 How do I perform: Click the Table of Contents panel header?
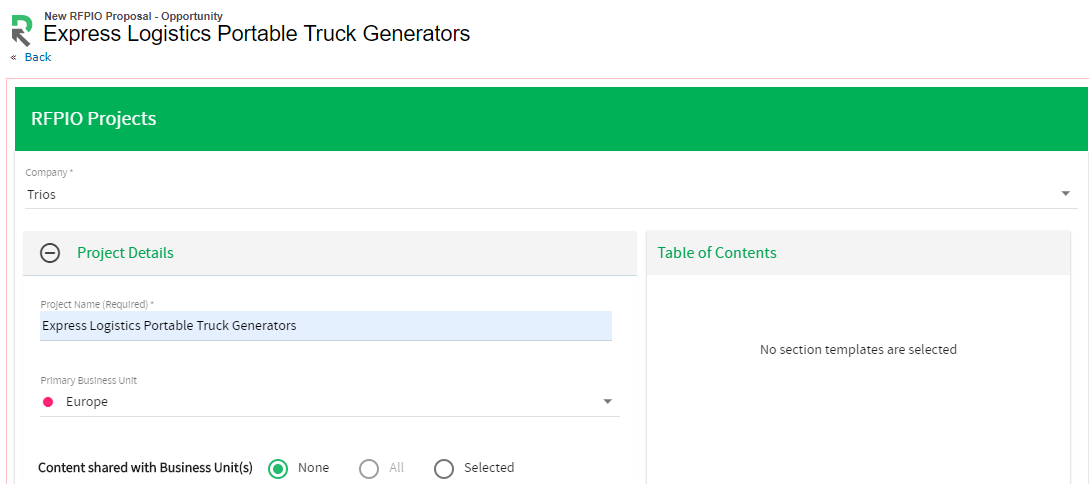point(717,253)
